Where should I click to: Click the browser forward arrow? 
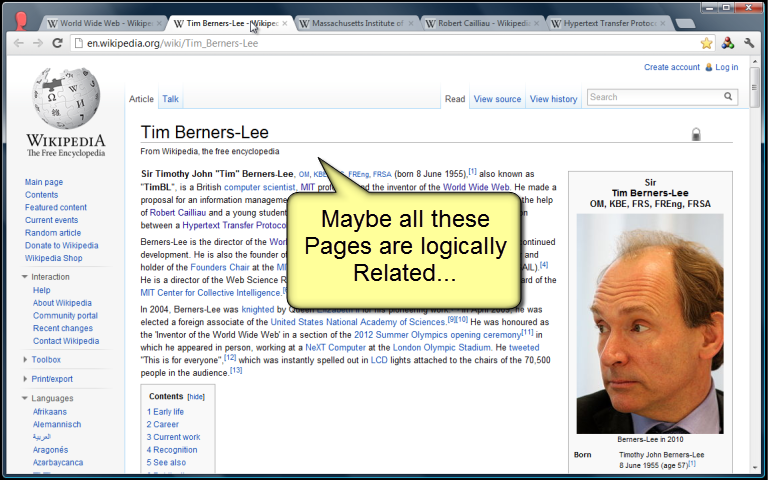point(38,43)
